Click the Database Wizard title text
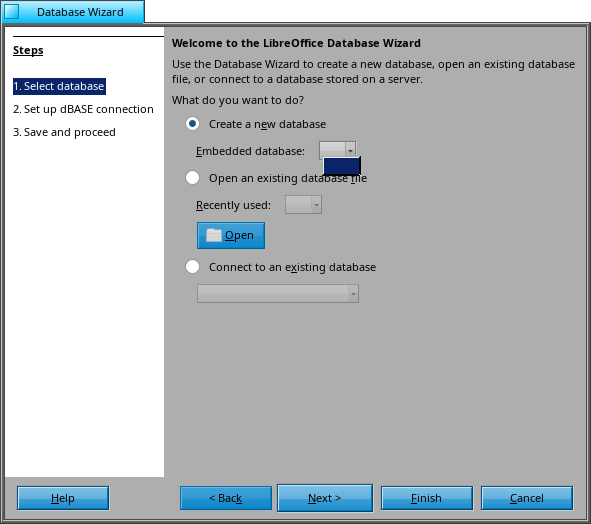 (80, 12)
